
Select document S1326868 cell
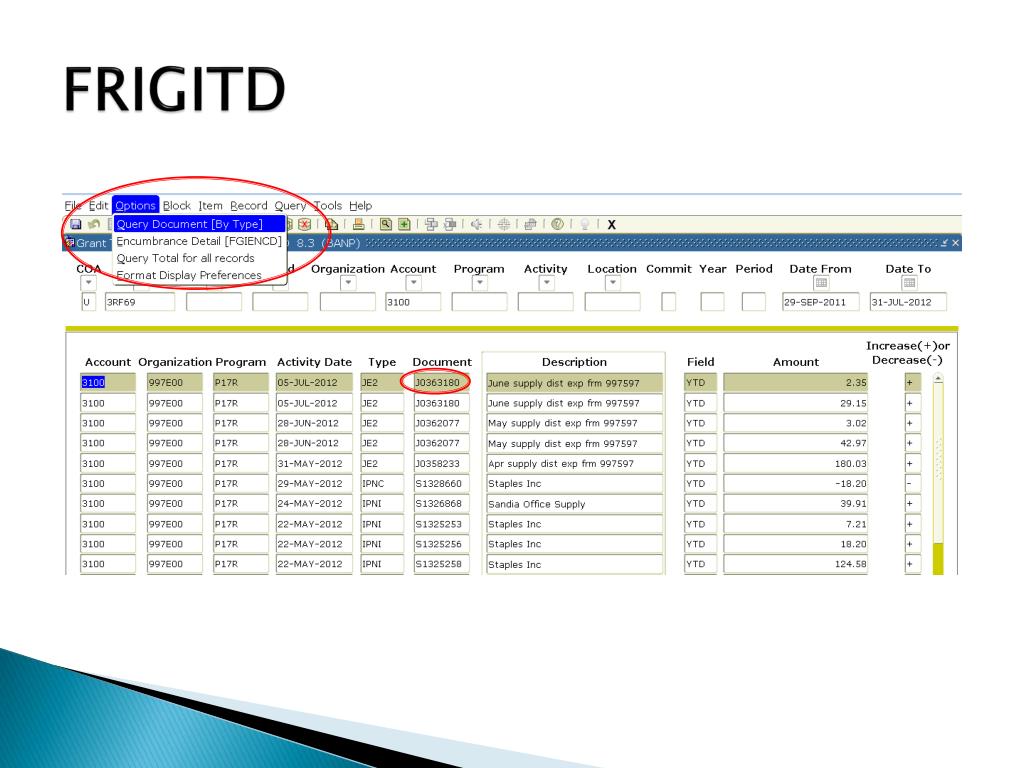(441, 504)
